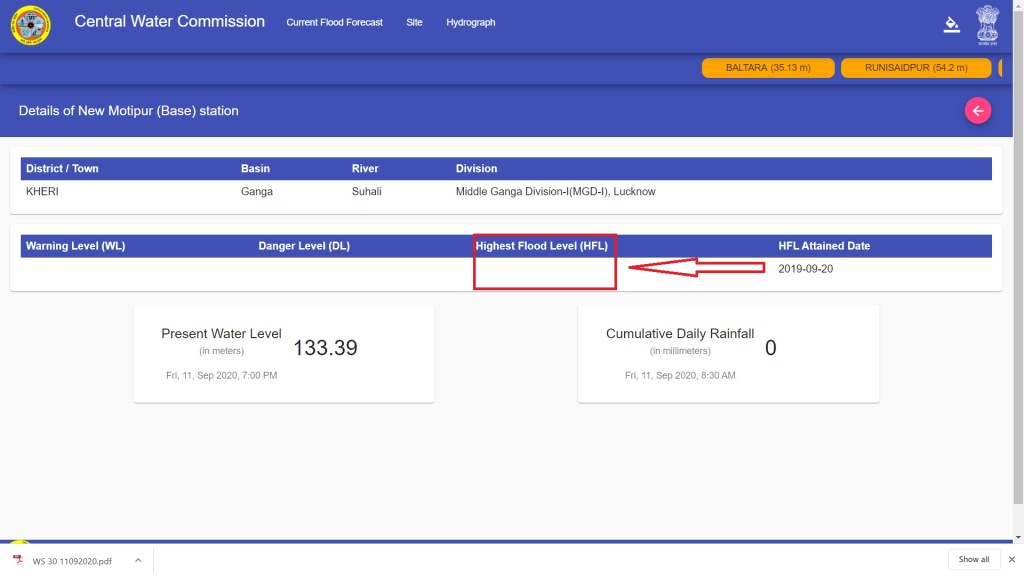The width and height of the screenshot is (1024, 576).
Task: Click the Central Water Commission title
Action: click(170, 21)
